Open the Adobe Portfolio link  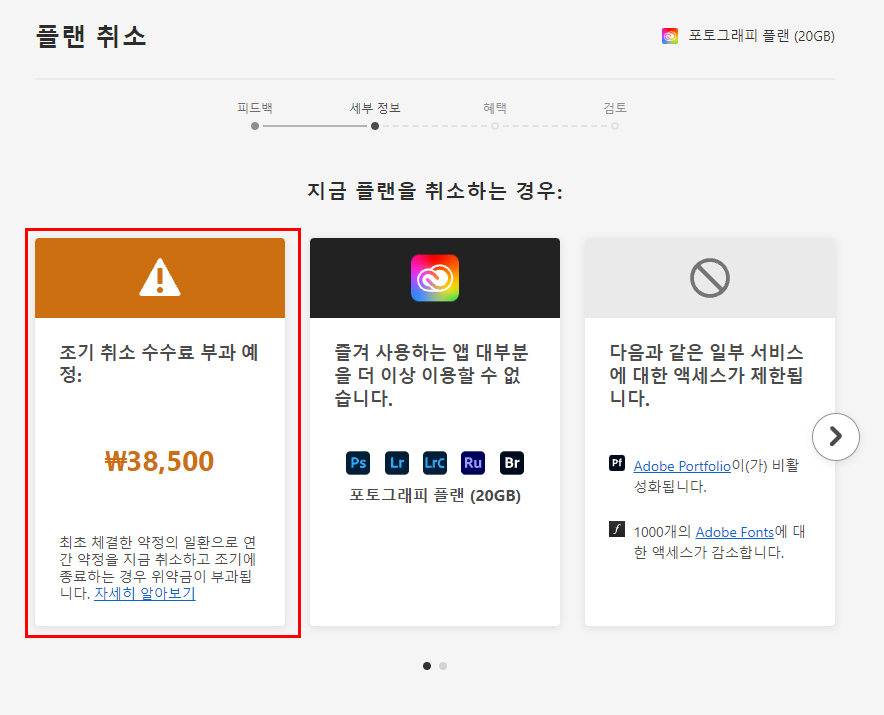[x=682, y=466]
